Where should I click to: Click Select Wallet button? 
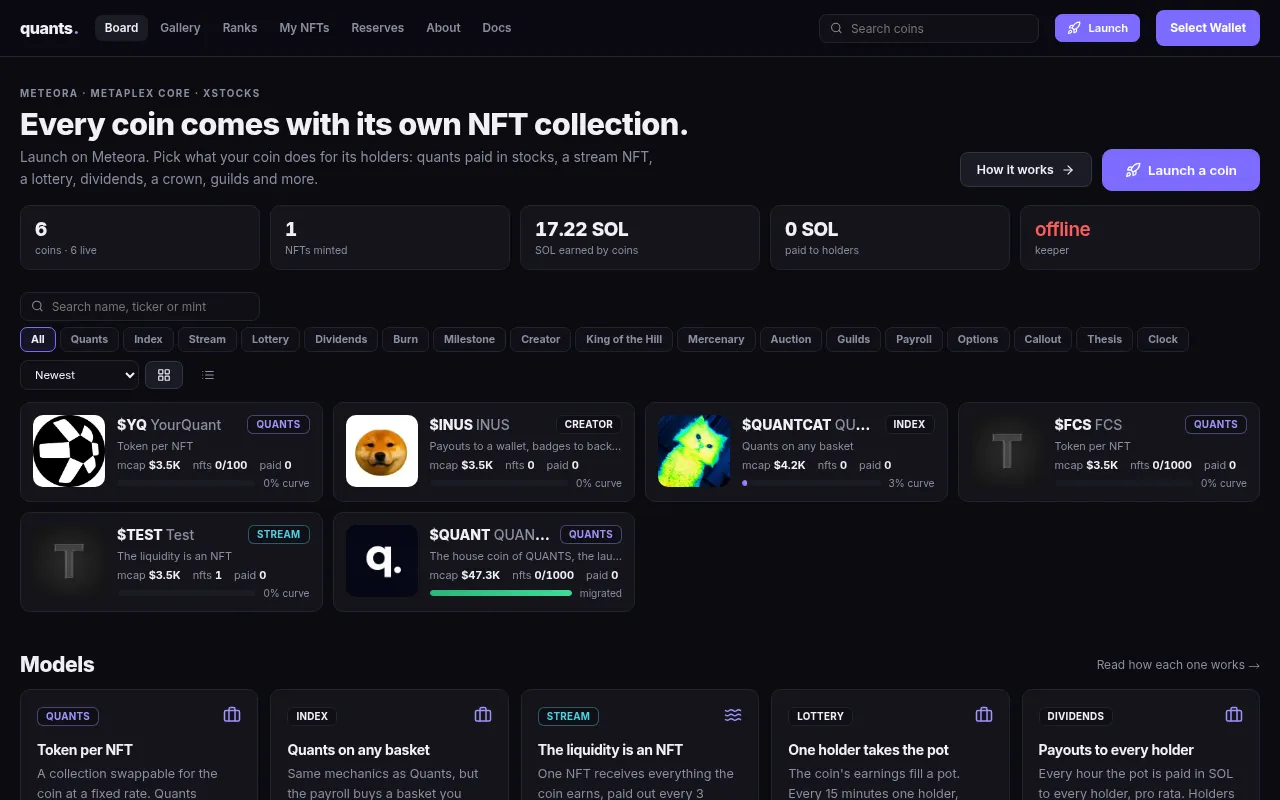(1208, 28)
